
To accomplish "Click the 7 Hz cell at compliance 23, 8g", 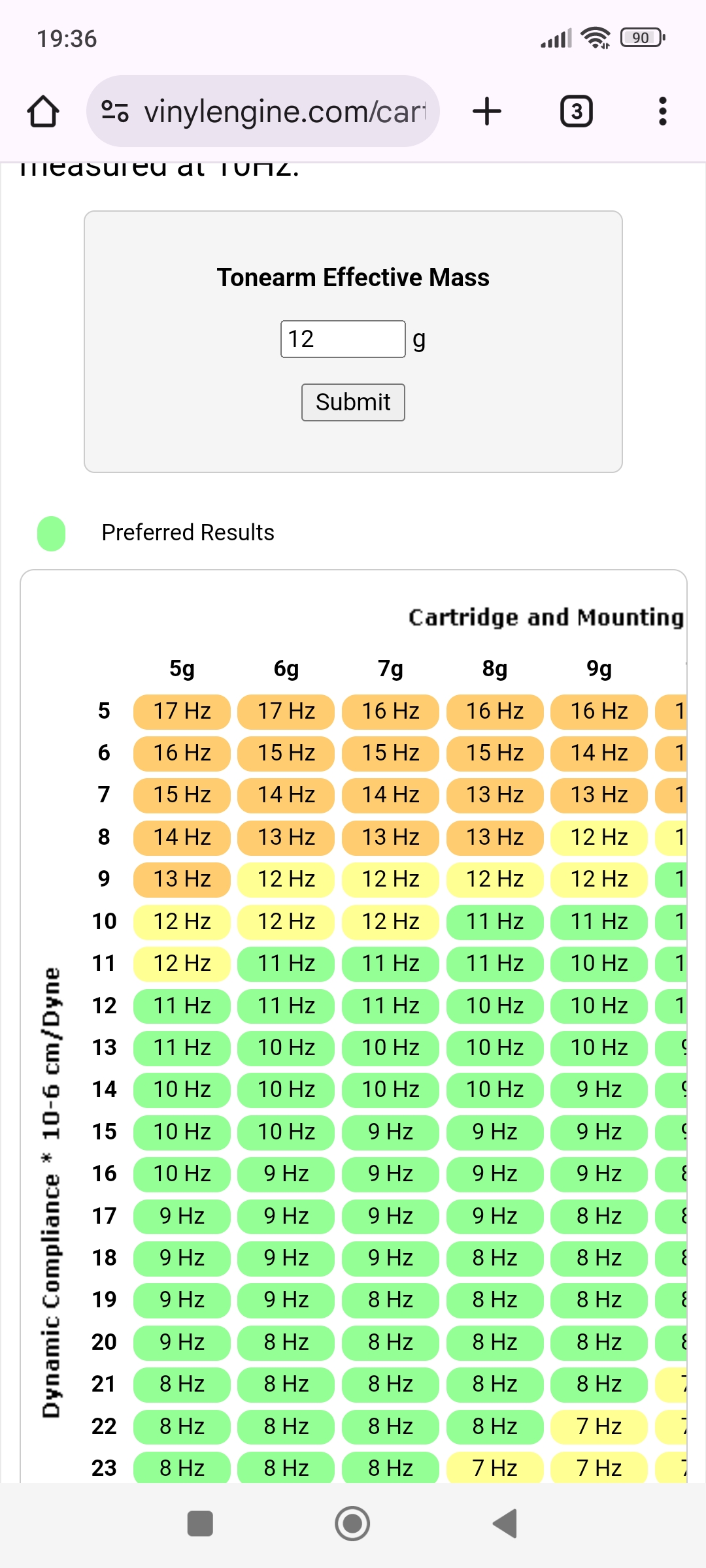I will [495, 1468].
